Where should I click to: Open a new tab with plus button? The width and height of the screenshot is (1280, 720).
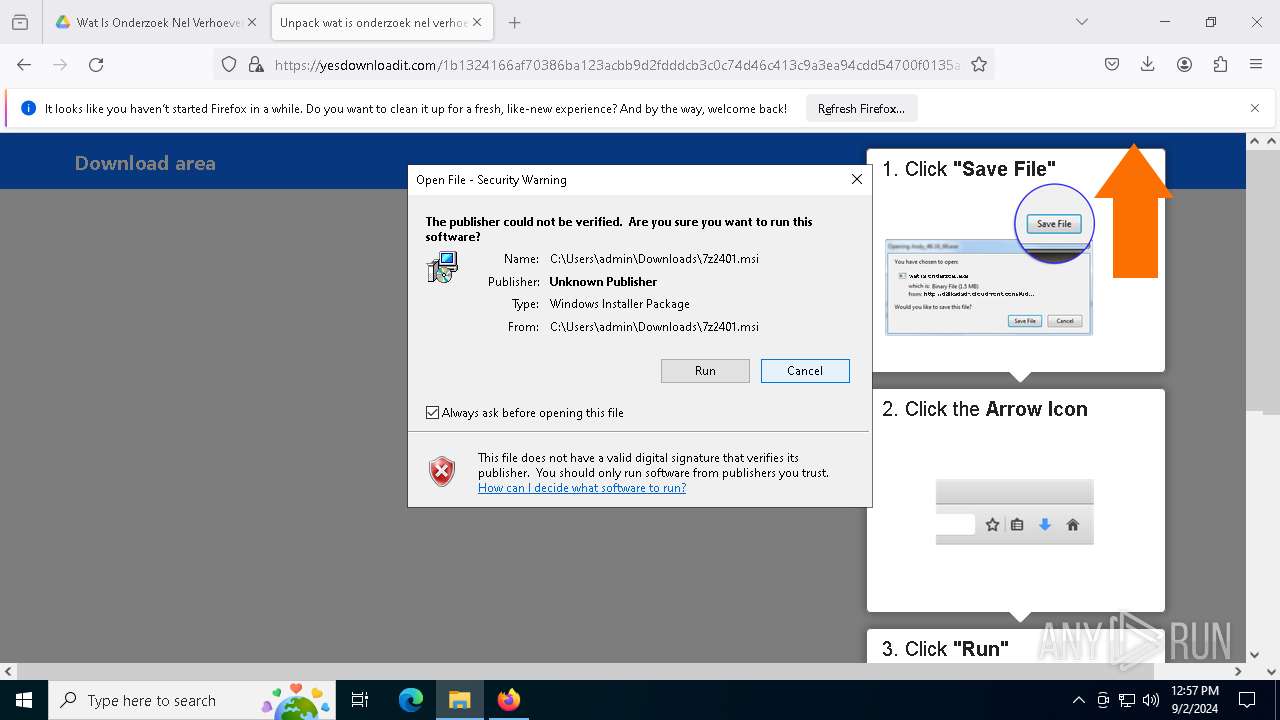(x=514, y=22)
